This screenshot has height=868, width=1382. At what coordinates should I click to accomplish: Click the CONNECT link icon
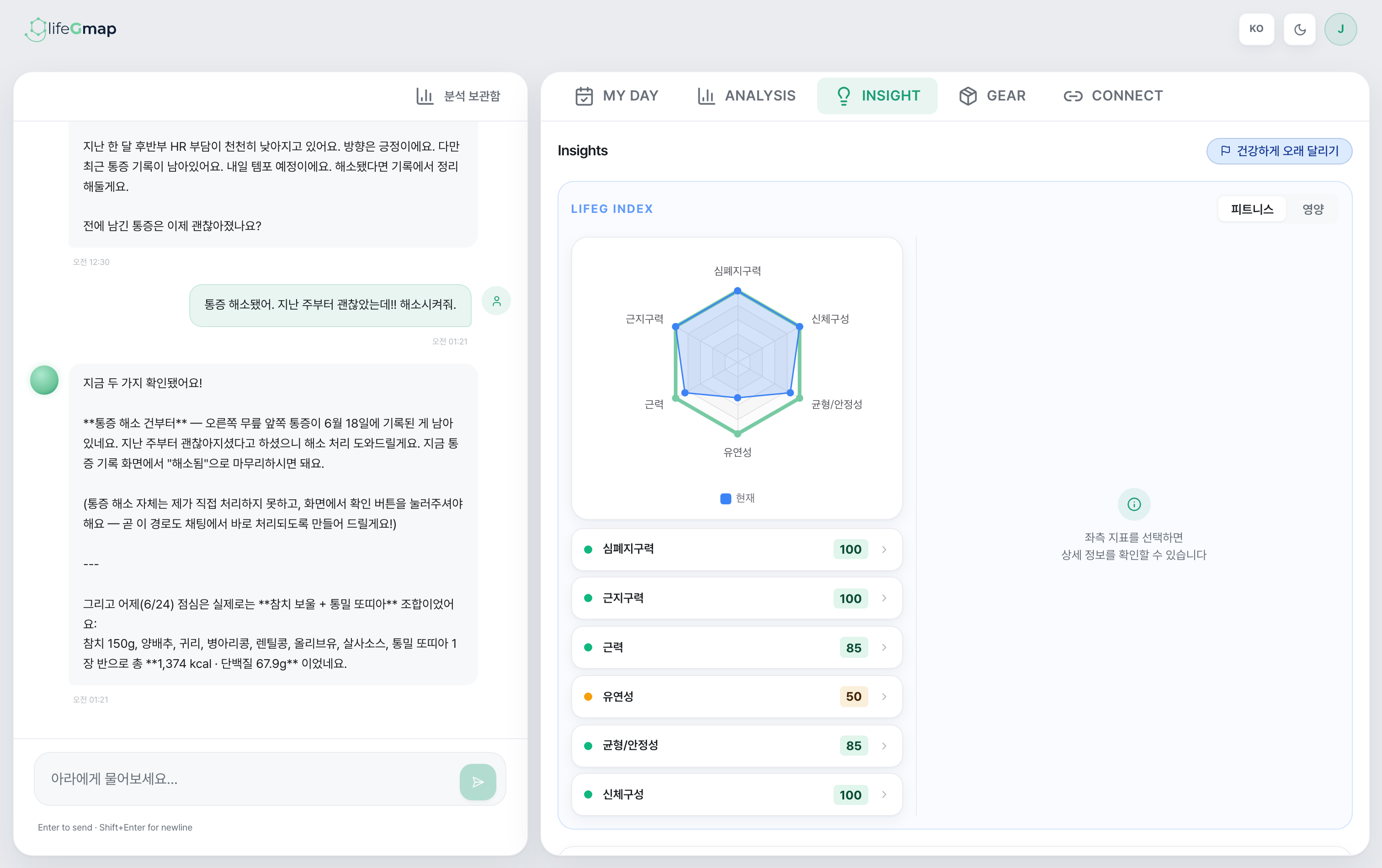point(1073,96)
